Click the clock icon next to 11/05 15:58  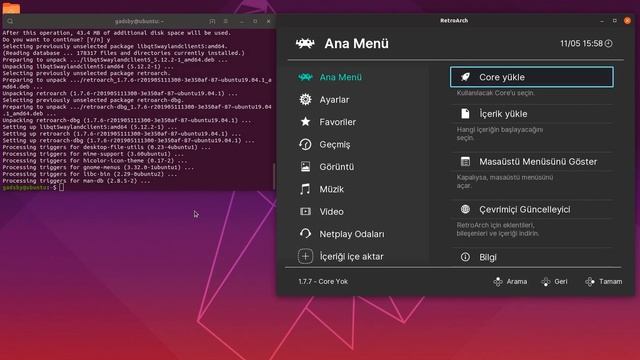pos(609,43)
